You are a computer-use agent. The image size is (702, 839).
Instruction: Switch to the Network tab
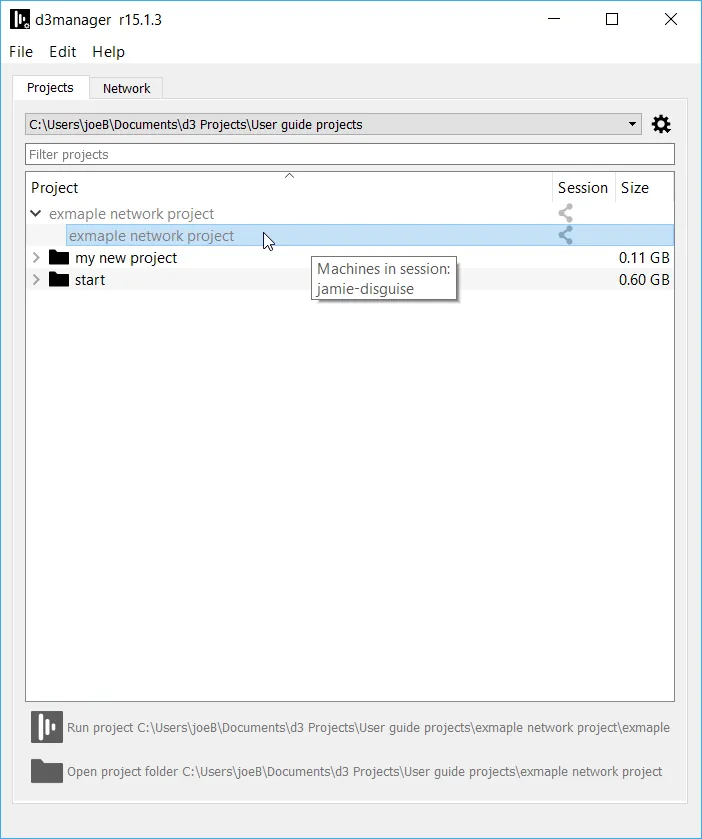[126, 88]
